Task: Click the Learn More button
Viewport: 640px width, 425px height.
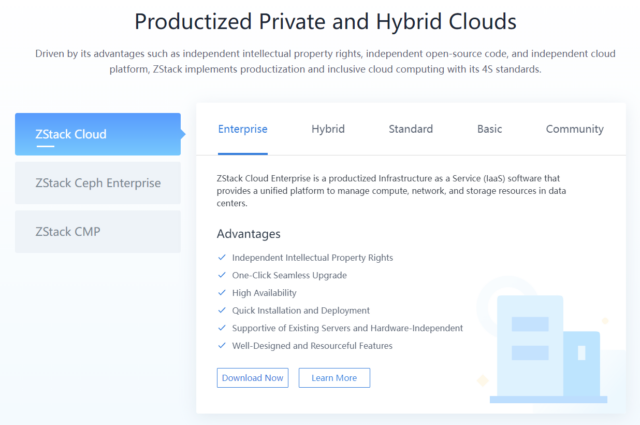Action: [x=334, y=378]
